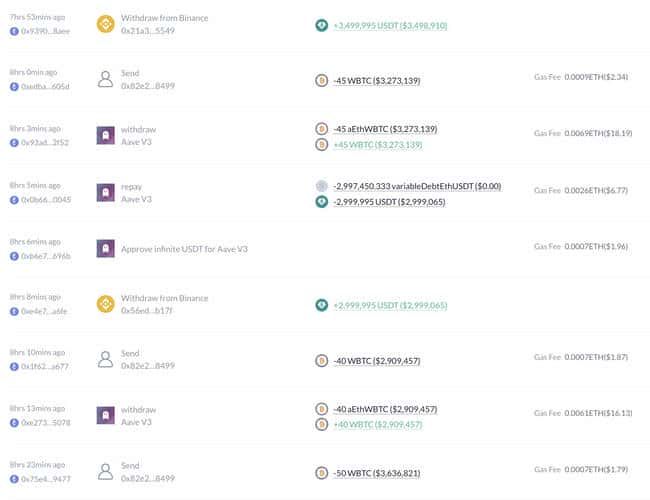The image size is (650, 500).
Task: Click the Binance icon beside the 0x56ed withdrawal
Action: coord(105,304)
